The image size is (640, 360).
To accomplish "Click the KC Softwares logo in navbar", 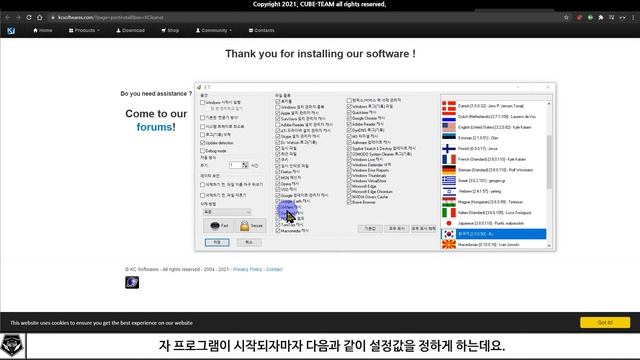I will 11,31.
